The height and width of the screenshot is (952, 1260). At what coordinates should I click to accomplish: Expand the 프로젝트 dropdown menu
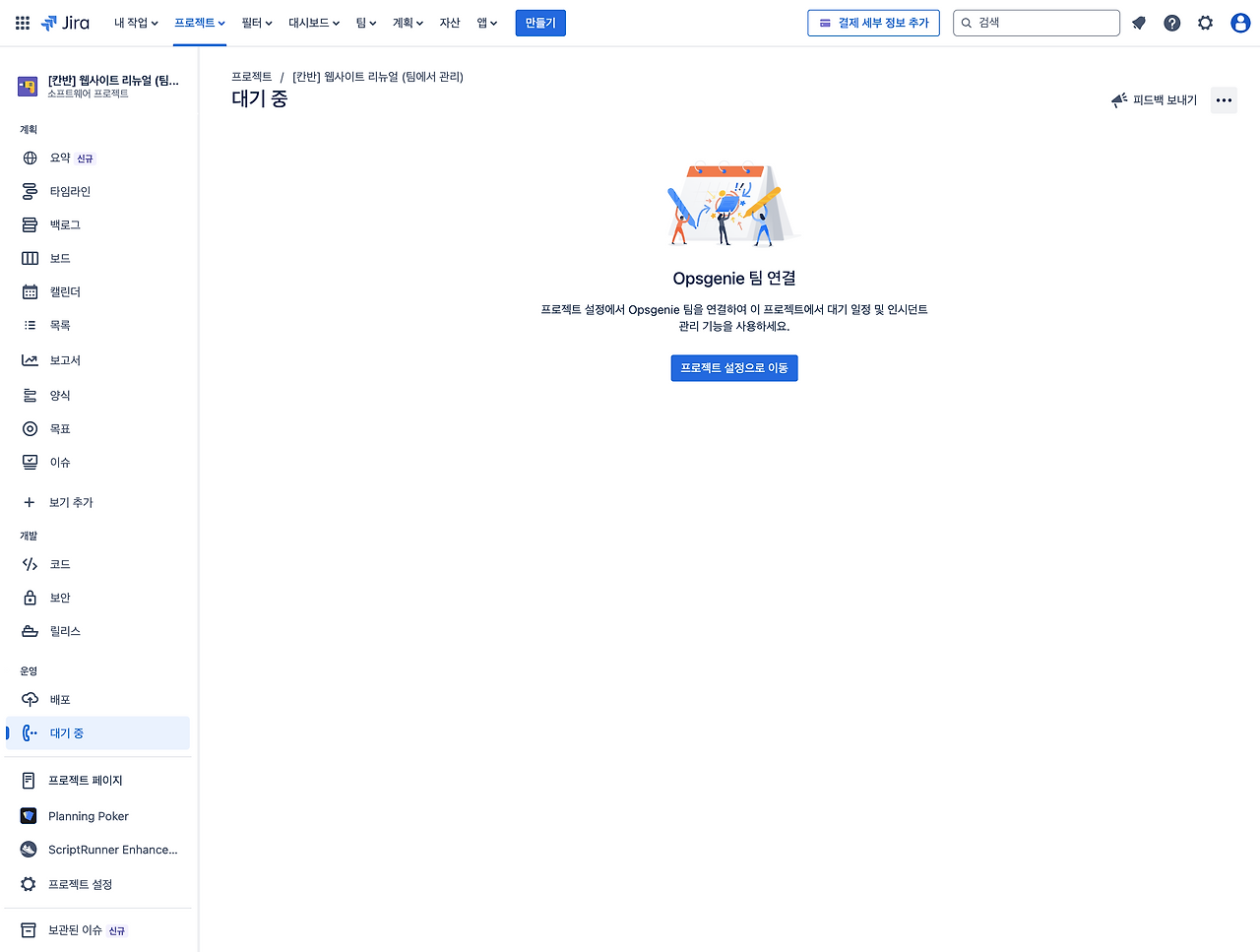[200, 23]
